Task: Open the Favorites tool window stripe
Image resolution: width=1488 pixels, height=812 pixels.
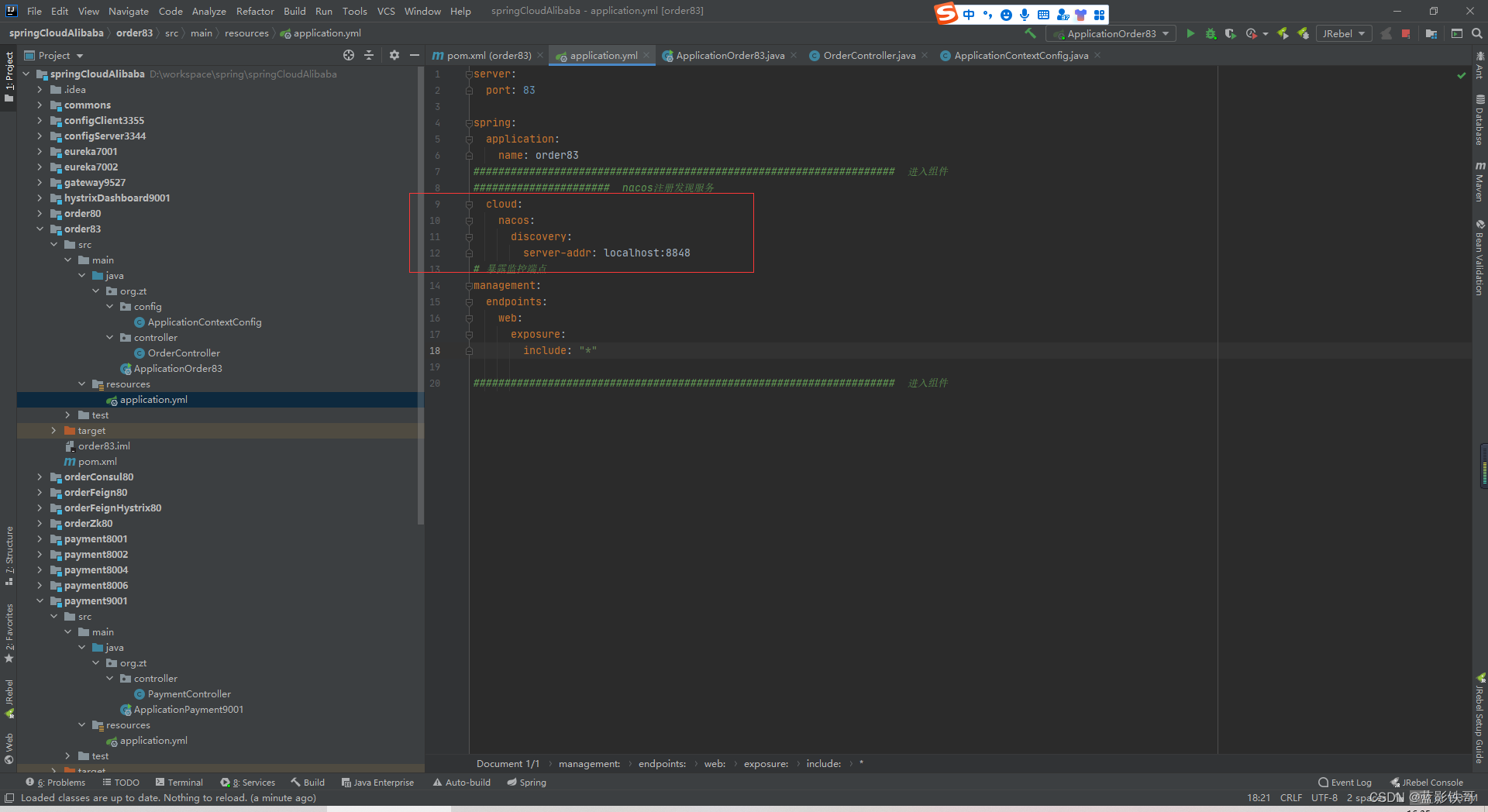Action: (9, 633)
